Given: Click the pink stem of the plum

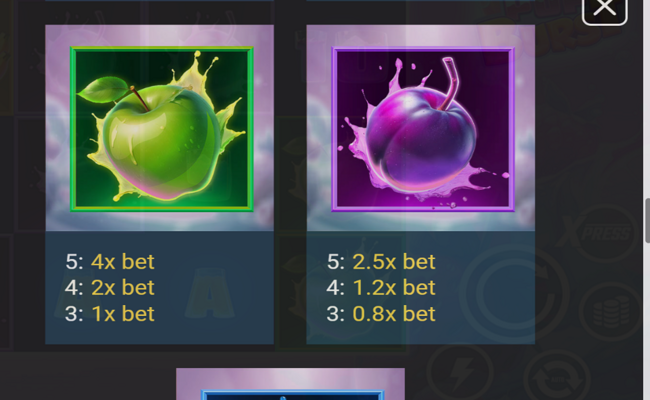Looking at the screenshot, I should (449, 82).
